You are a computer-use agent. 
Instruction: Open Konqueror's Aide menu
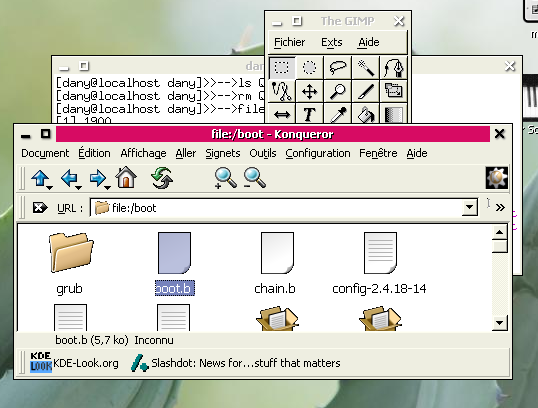(x=417, y=153)
